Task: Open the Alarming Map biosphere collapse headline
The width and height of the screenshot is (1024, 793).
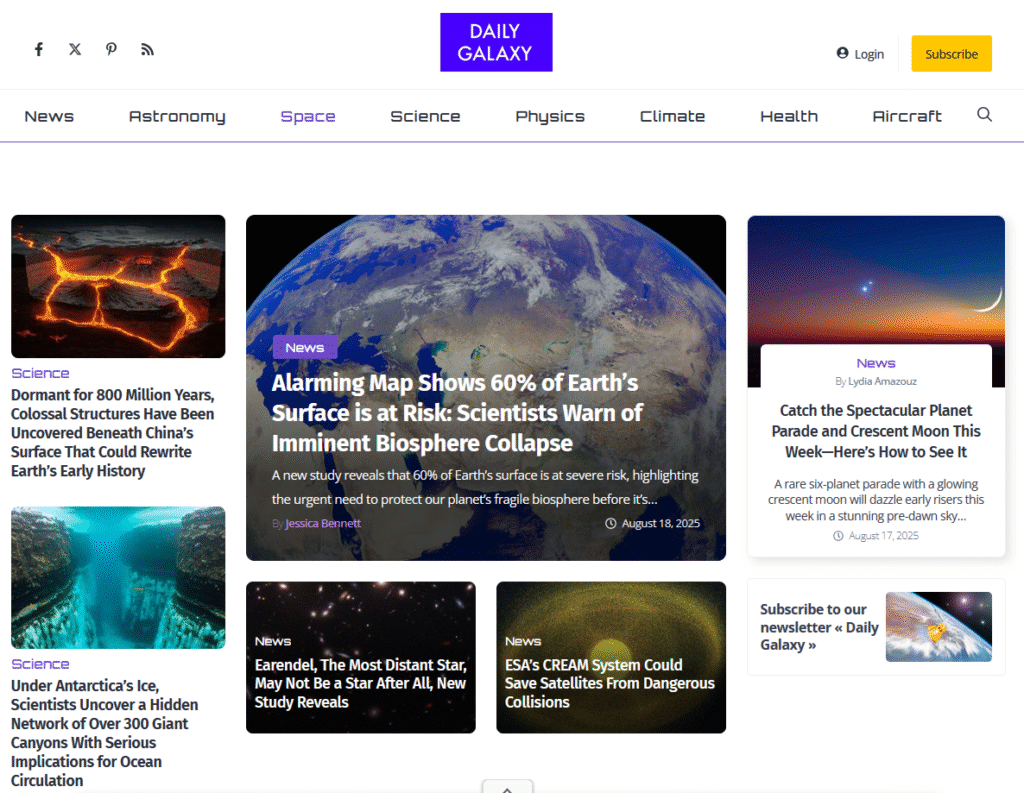Action: pos(456,413)
